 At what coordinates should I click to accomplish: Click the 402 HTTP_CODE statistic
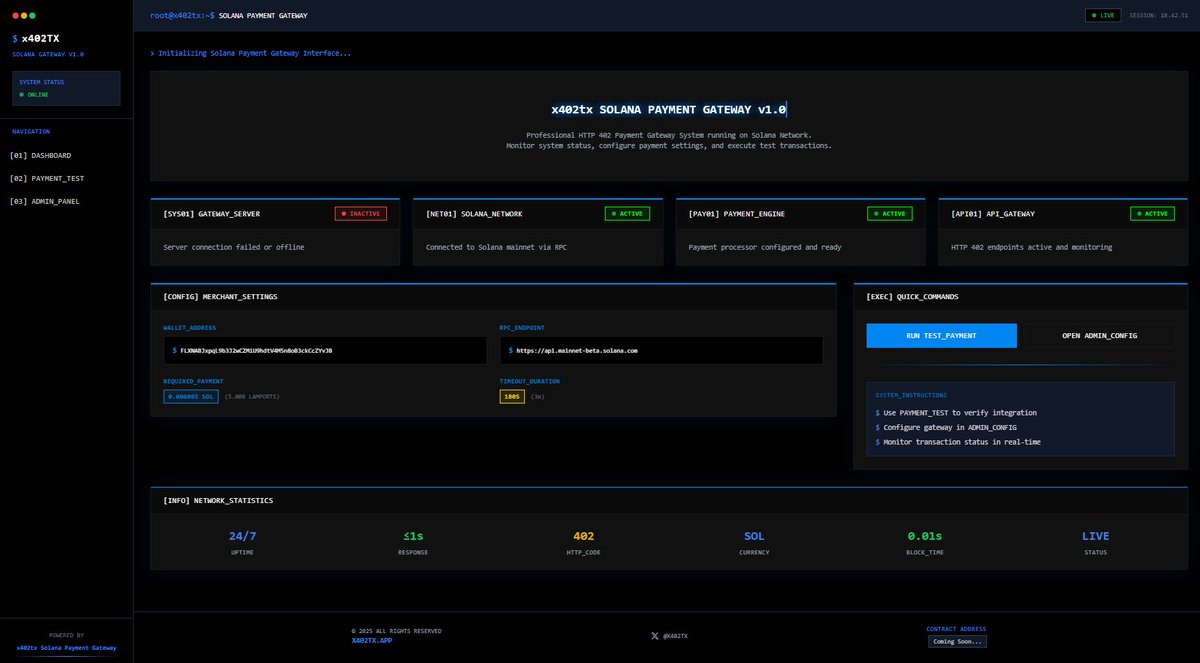(584, 543)
